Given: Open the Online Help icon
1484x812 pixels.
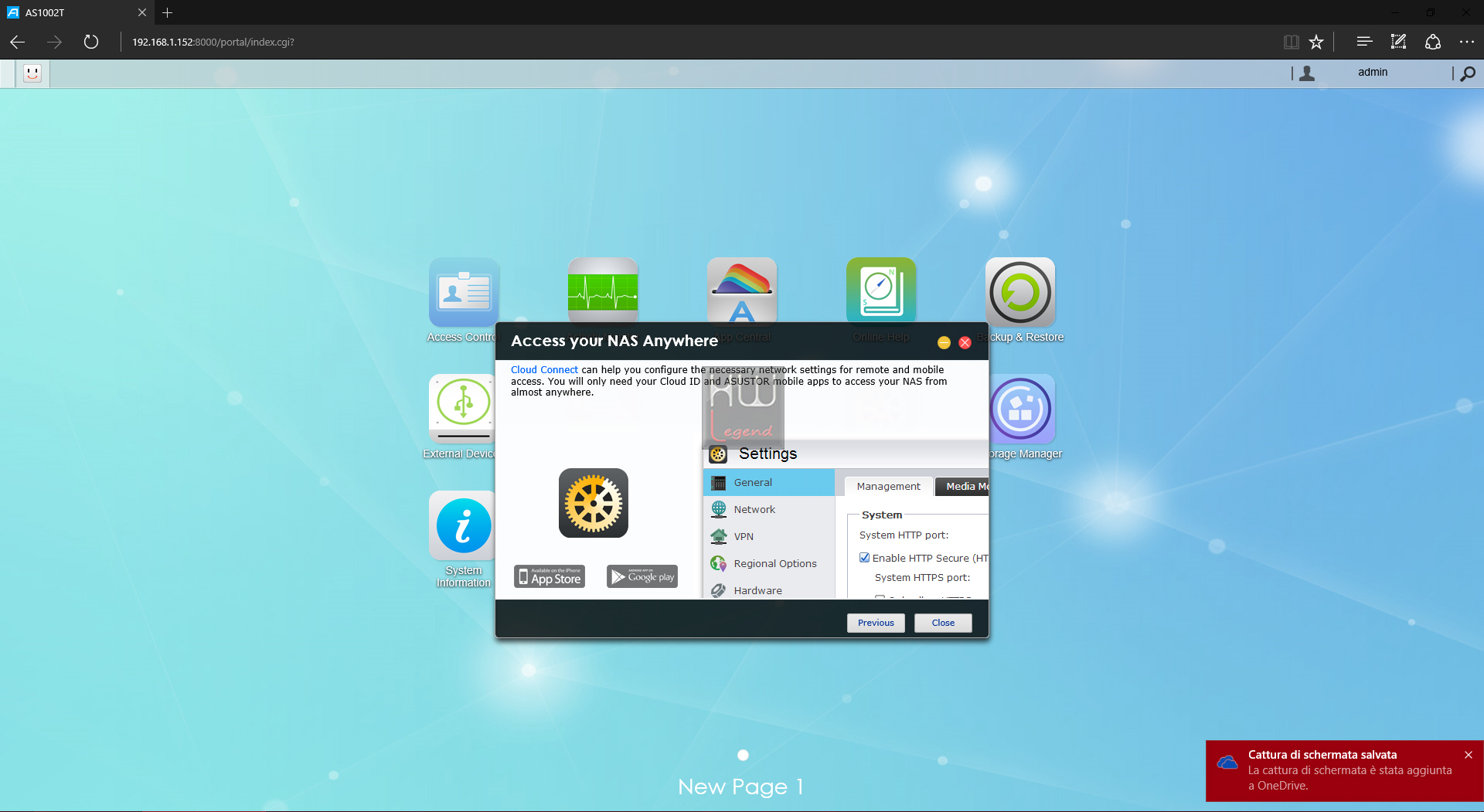Looking at the screenshot, I should 881,290.
